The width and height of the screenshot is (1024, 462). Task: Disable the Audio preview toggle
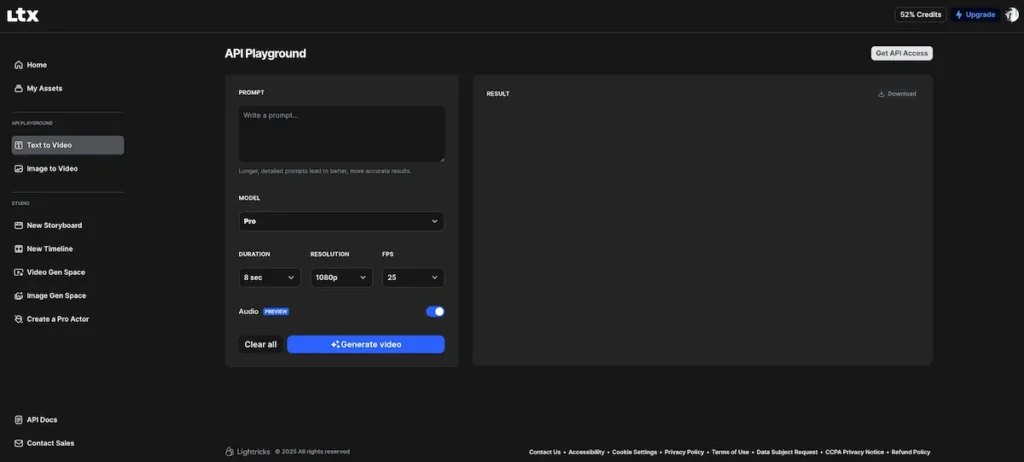[x=435, y=311]
